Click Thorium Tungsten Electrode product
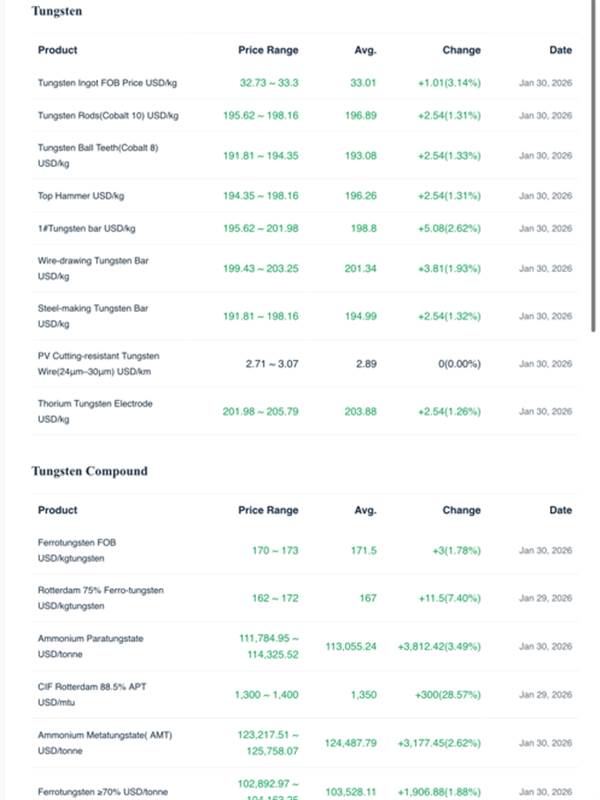This screenshot has width=600, height=800. coord(95,411)
